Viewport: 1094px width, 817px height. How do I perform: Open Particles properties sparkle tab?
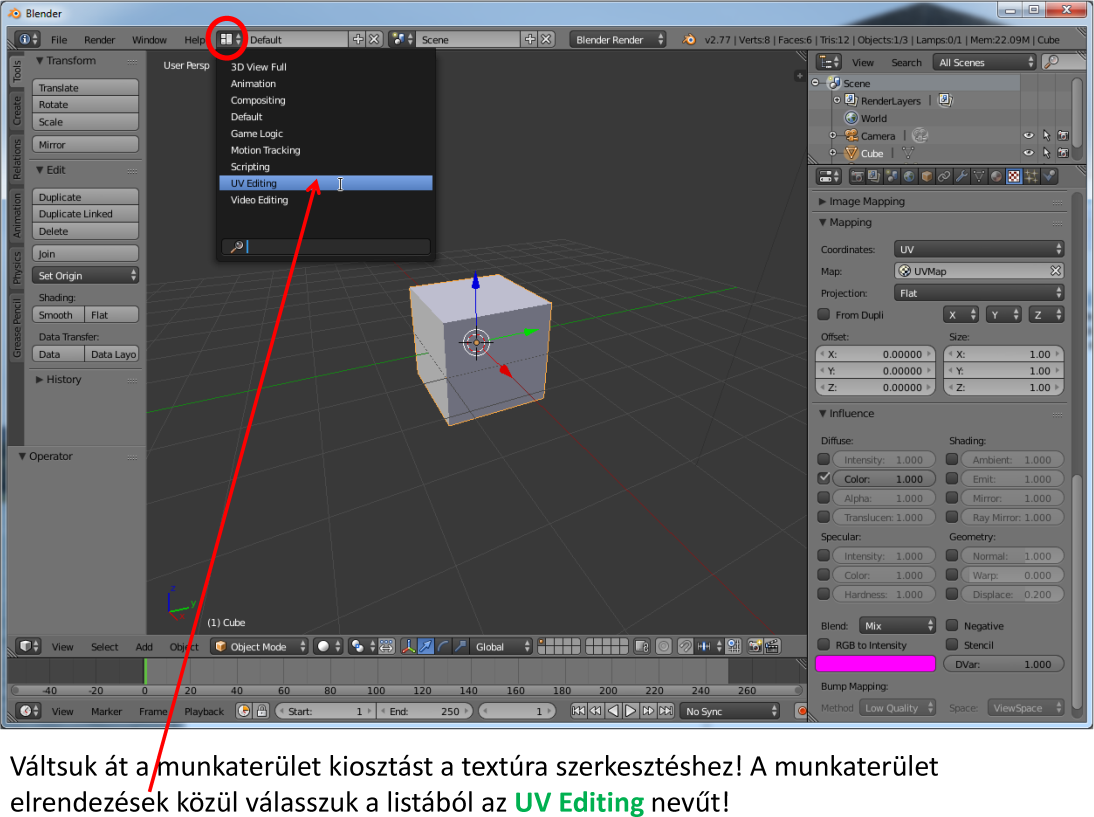tap(1031, 177)
